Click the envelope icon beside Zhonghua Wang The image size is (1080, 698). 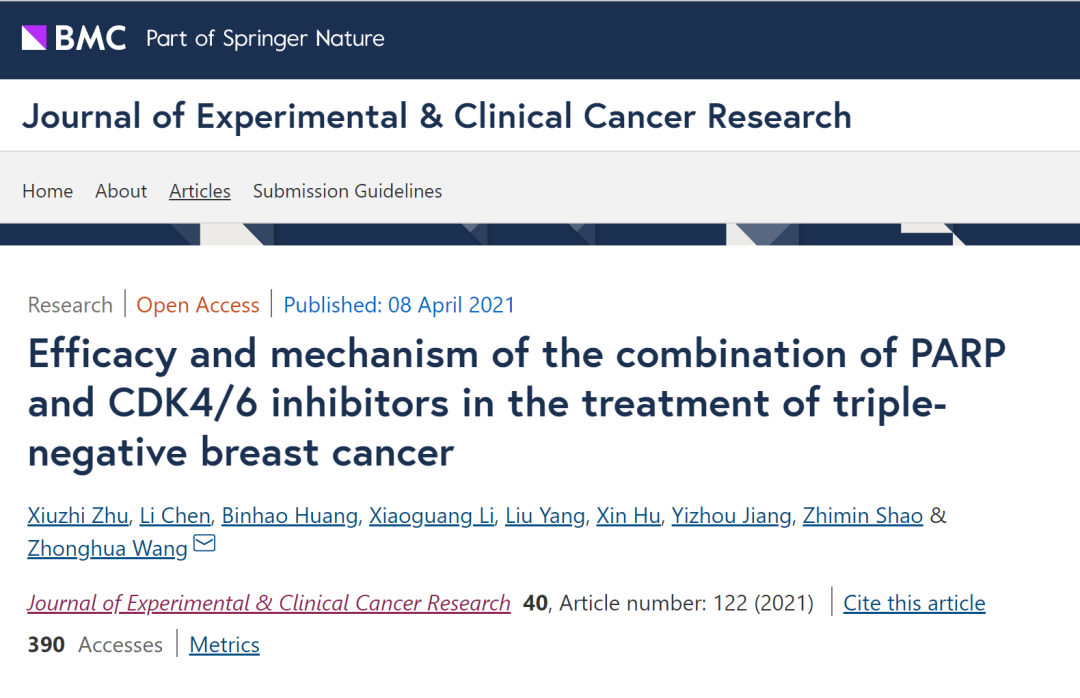[204, 544]
